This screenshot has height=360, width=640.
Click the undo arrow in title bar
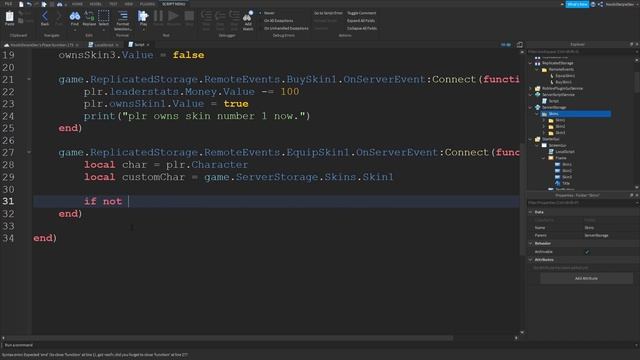(29, 4)
